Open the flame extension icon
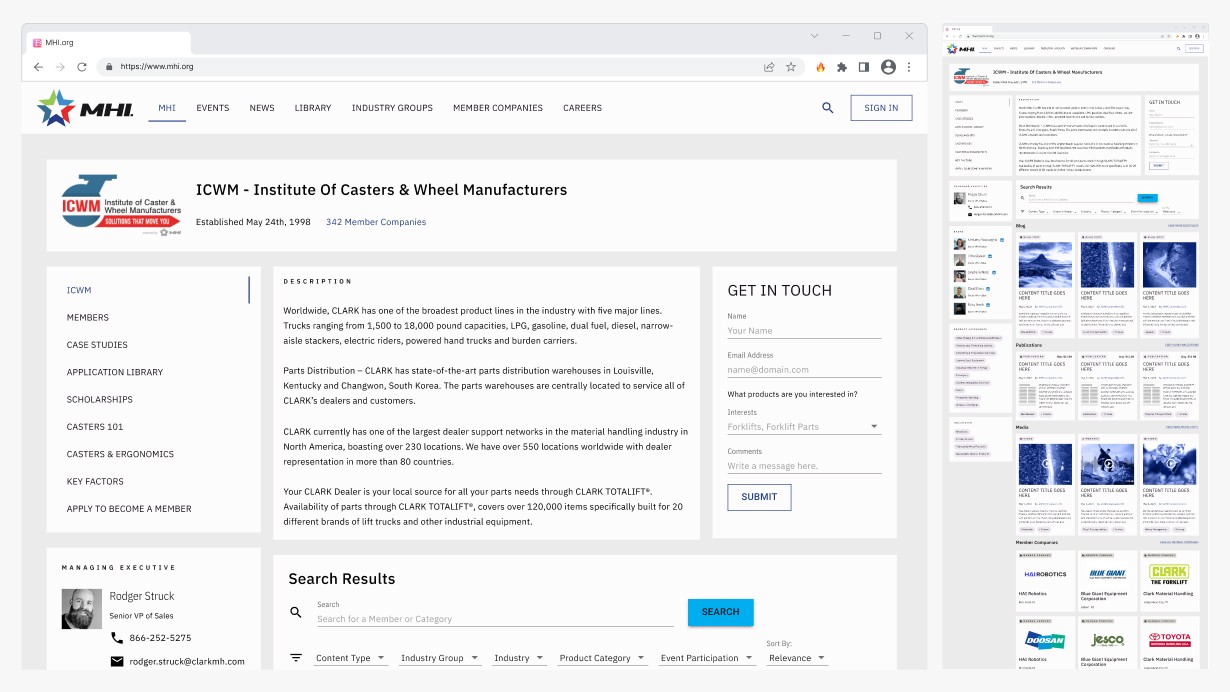 (x=821, y=67)
